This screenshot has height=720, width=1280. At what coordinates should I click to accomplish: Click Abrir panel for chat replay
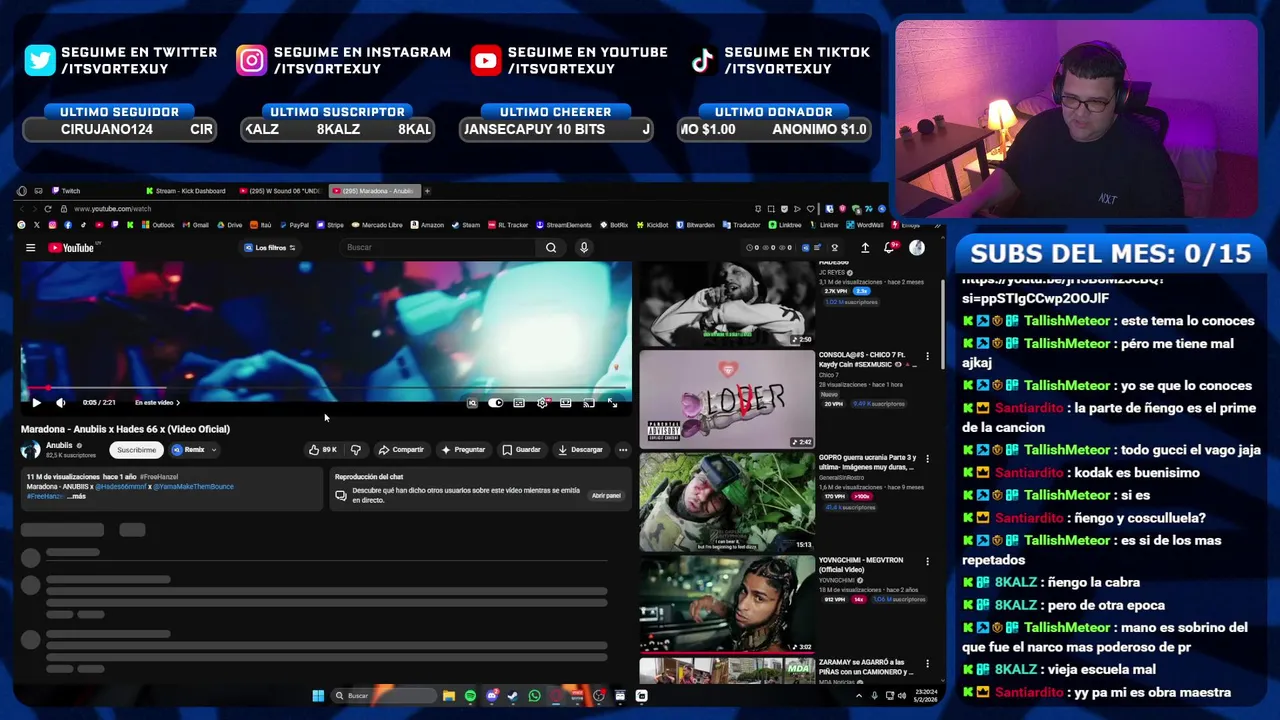[x=606, y=496]
